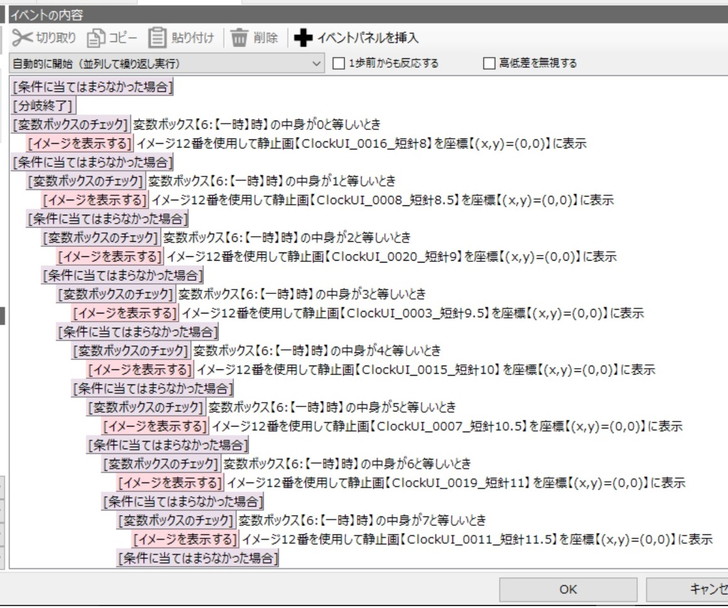This screenshot has height=608, width=728.
Task: Select the topmost 条件に当てはまらなかった場合 row
Action: click(x=92, y=86)
